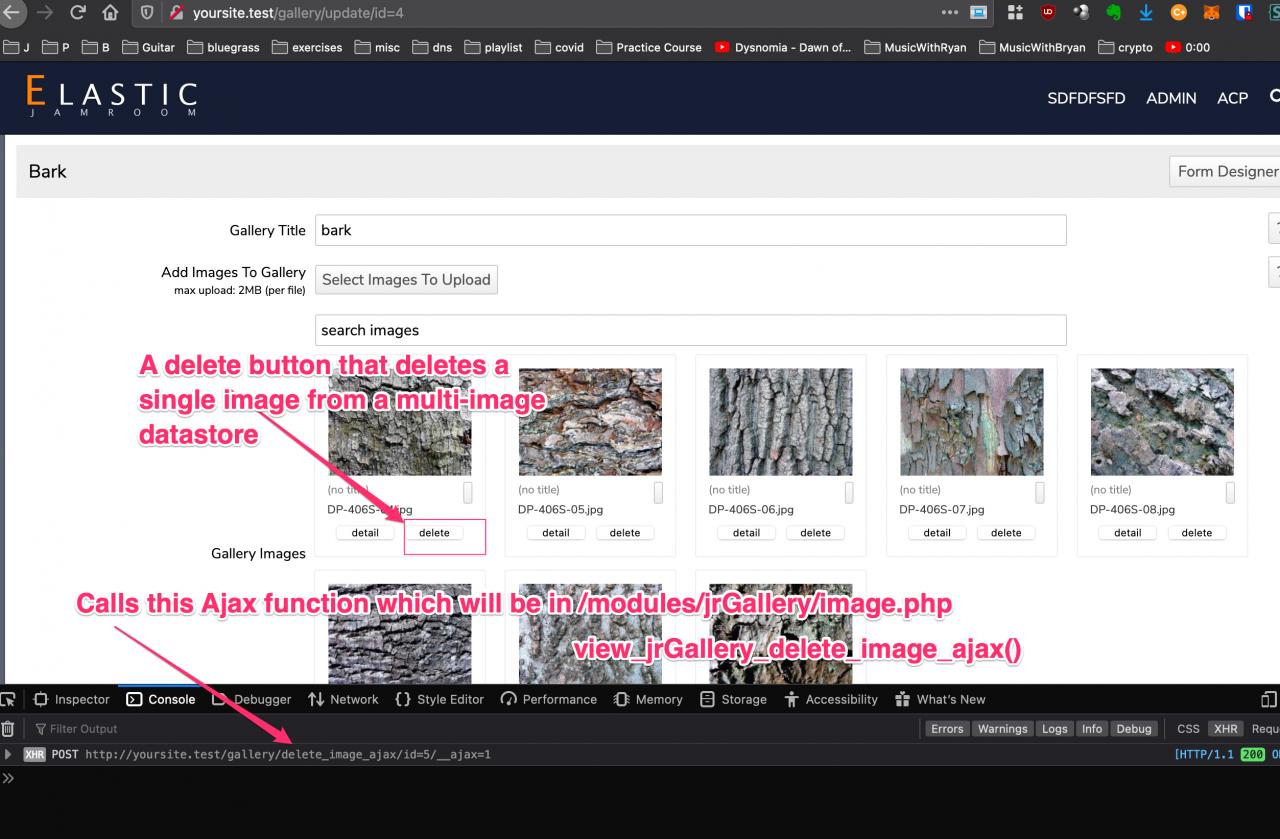
Task: Click the Select Images To Upload button
Action: (406, 280)
